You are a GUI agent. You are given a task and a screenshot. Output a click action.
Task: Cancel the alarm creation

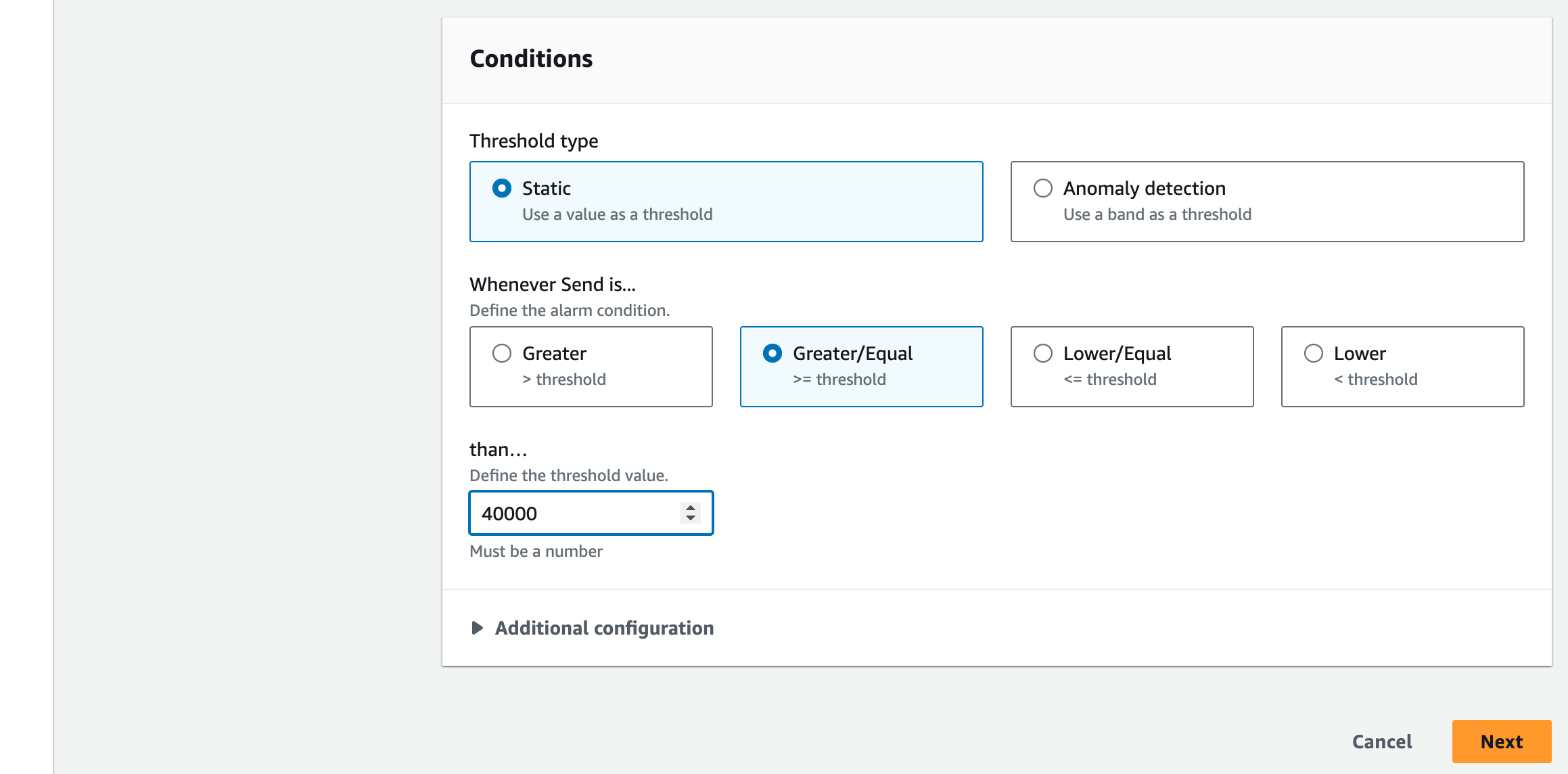[1382, 742]
